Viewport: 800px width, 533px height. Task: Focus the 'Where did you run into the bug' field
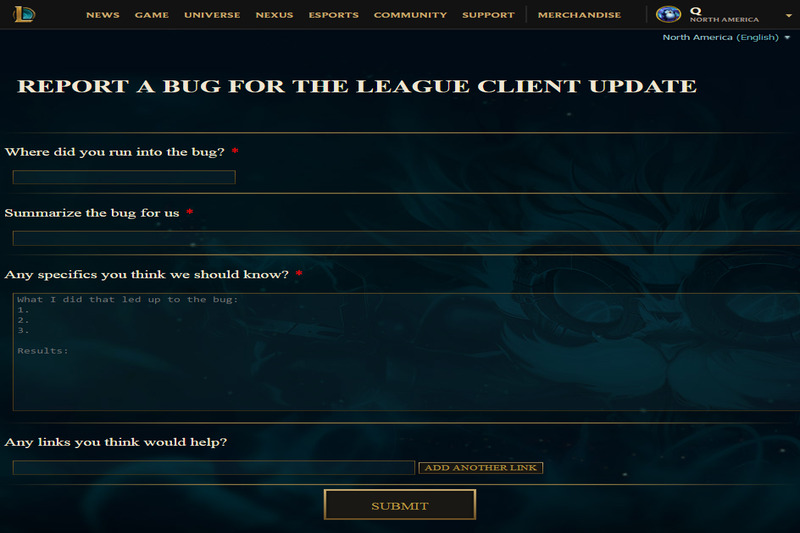pyautogui.click(x=124, y=177)
